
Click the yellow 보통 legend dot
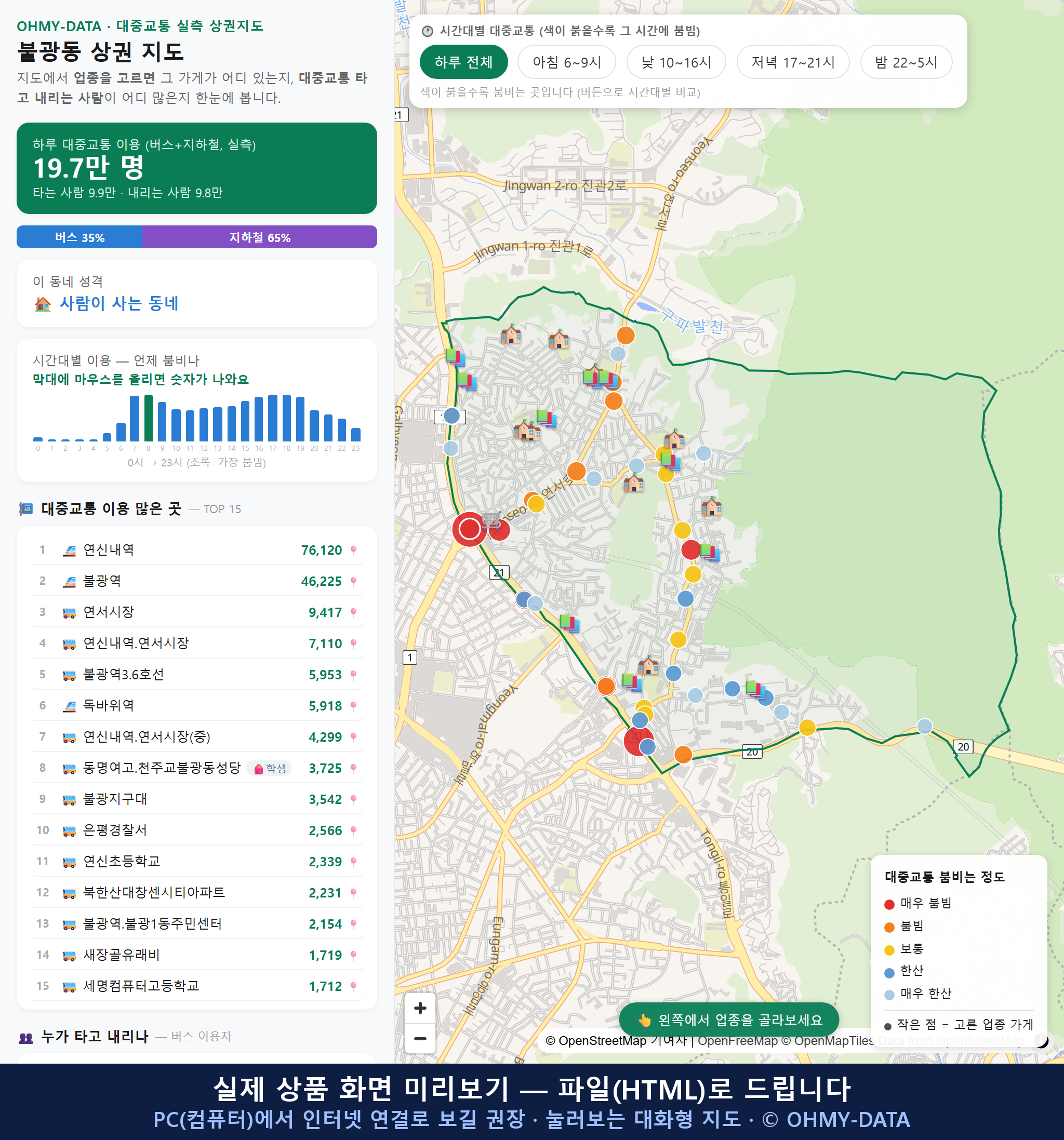click(x=889, y=950)
